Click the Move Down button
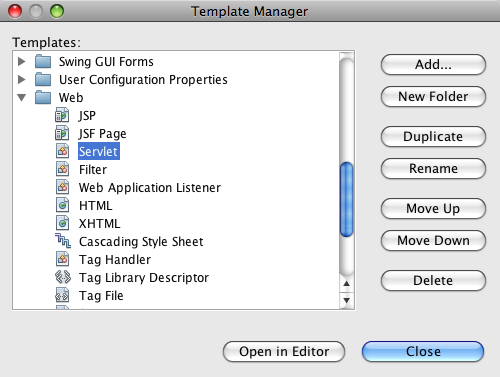This screenshot has height=377, width=500. pos(433,241)
